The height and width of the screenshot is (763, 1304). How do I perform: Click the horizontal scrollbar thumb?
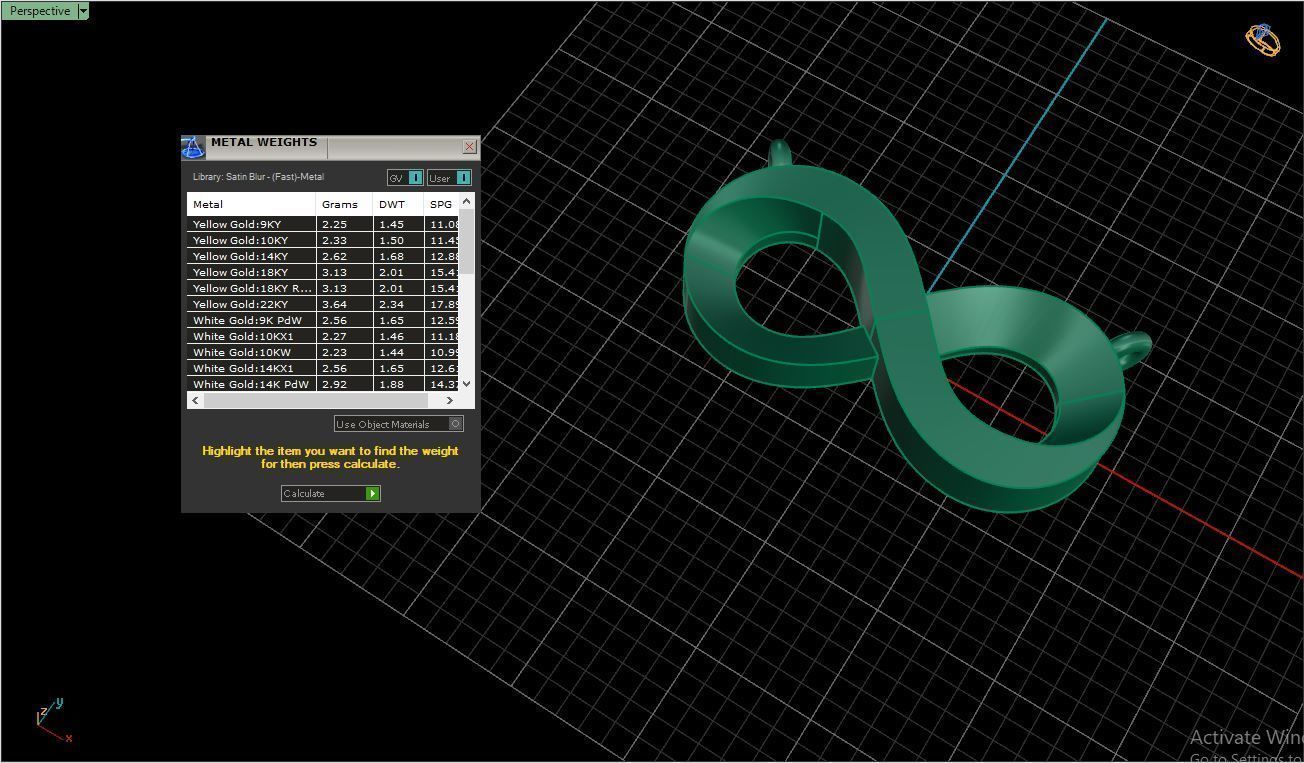click(315, 400)
